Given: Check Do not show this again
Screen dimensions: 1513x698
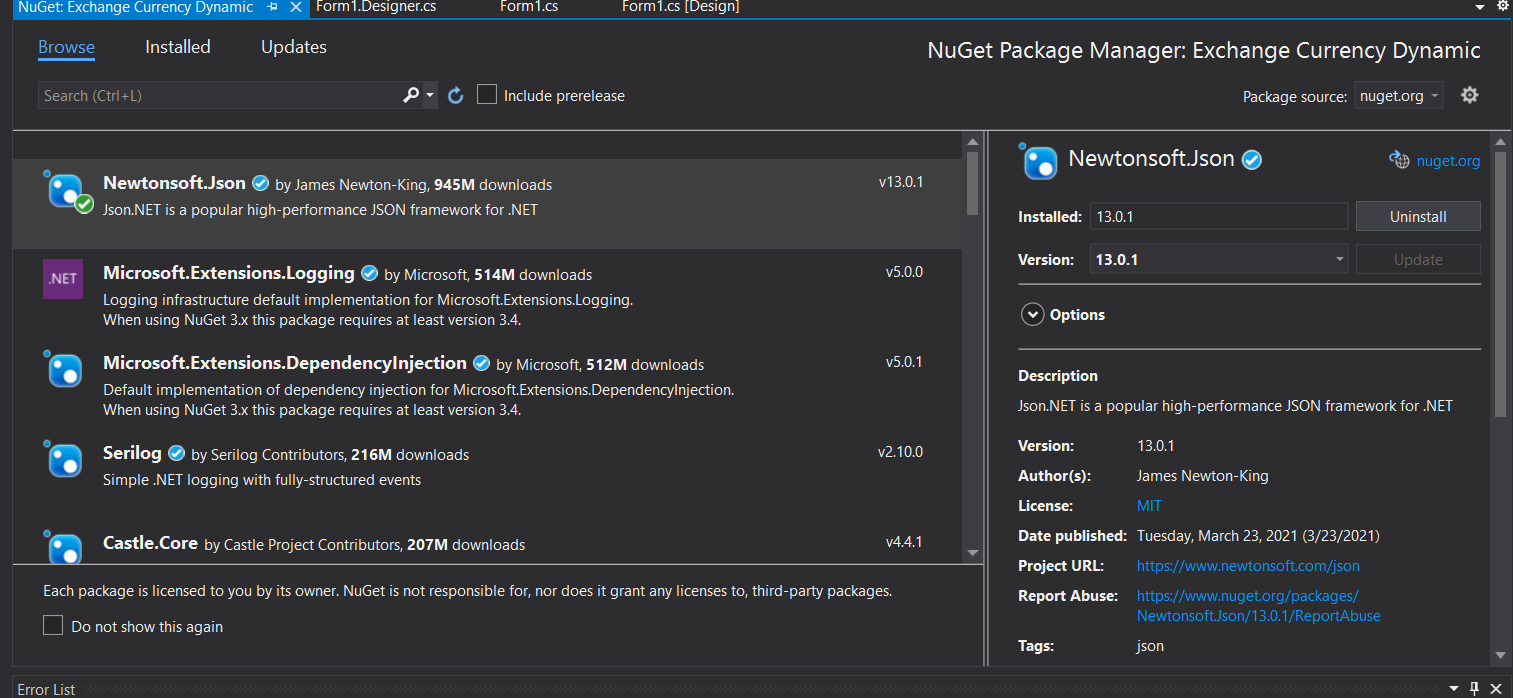Looking at the screenshot, I should [x=53, y=626].
